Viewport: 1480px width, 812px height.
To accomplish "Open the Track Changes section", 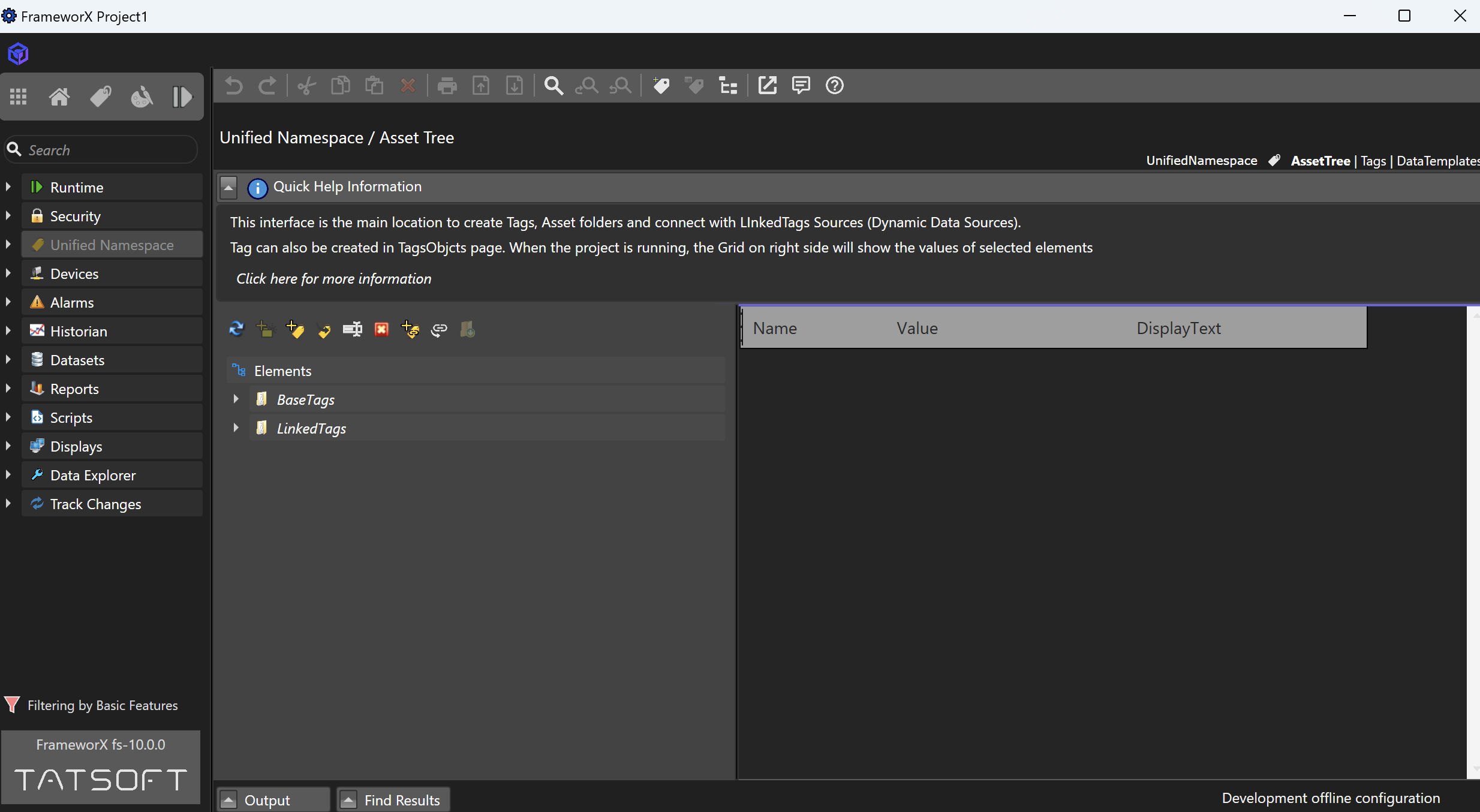I will (x=112, y=504).
